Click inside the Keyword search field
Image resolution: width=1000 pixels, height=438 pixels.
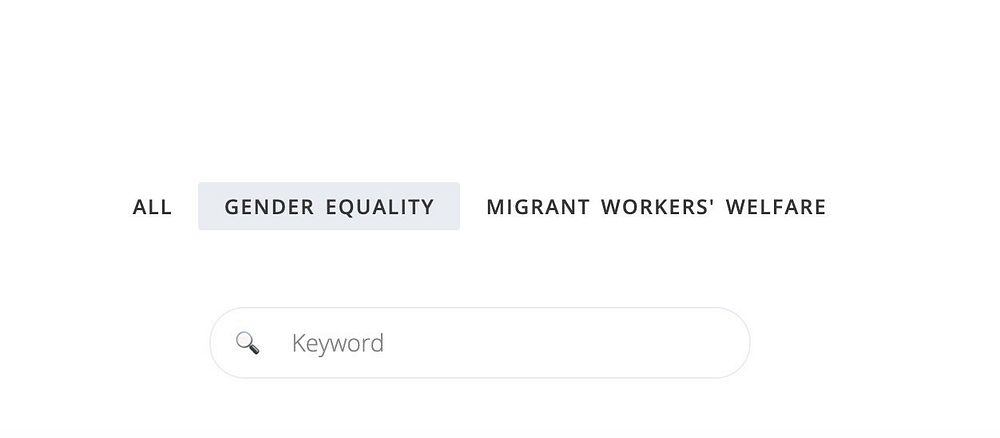500,343
